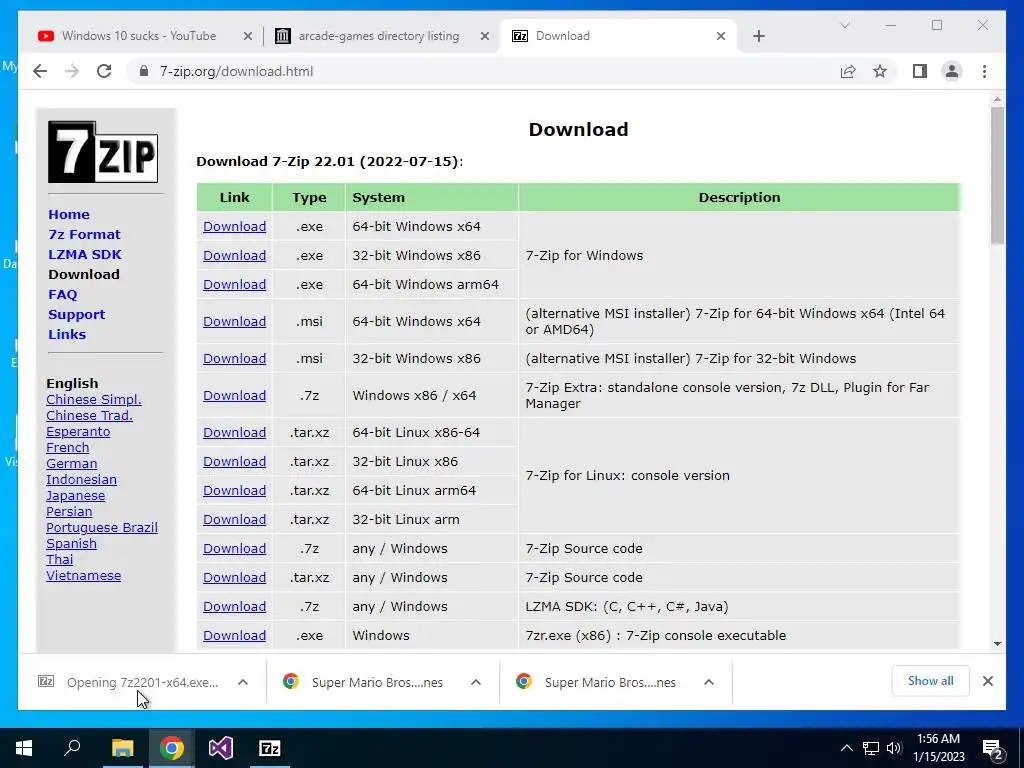This screenshot has height=768, width=1024.
Task: Download tar.xz for 32-bit Linux arm
Action: (x=234, y=520)
